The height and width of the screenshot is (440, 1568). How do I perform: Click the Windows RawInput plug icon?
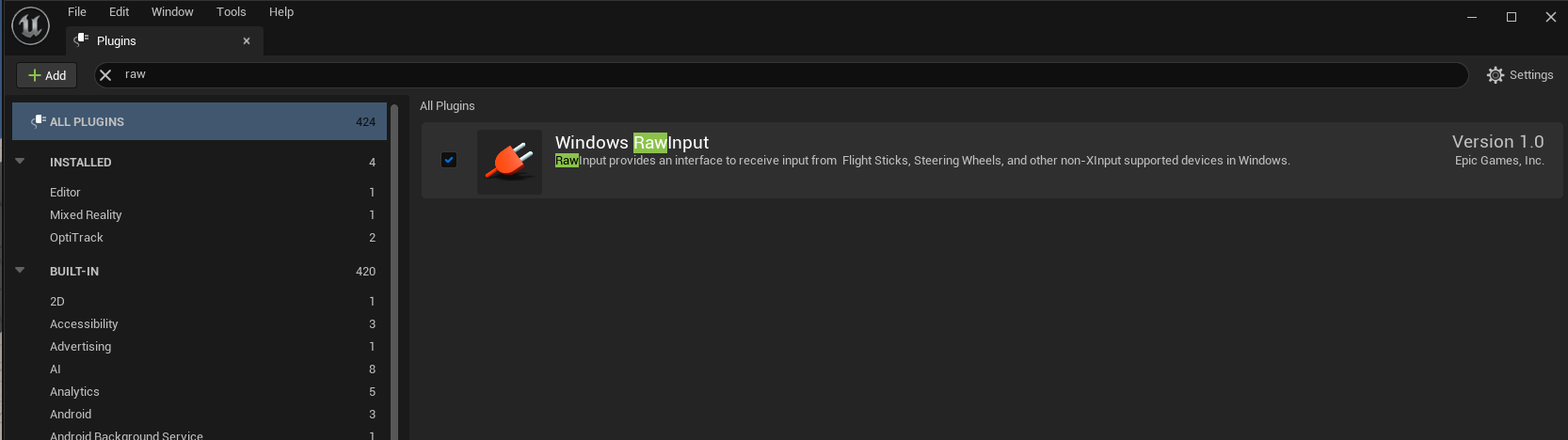click(509, 162)
